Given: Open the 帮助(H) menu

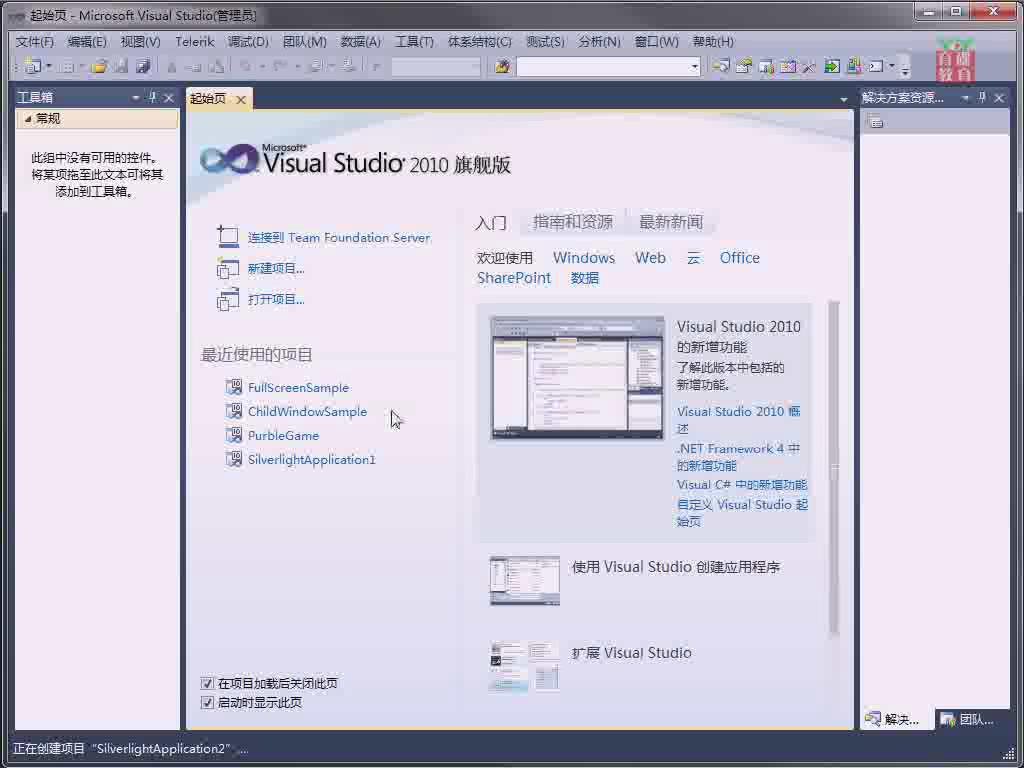Looking at the screenshot, I should point(713,42).
